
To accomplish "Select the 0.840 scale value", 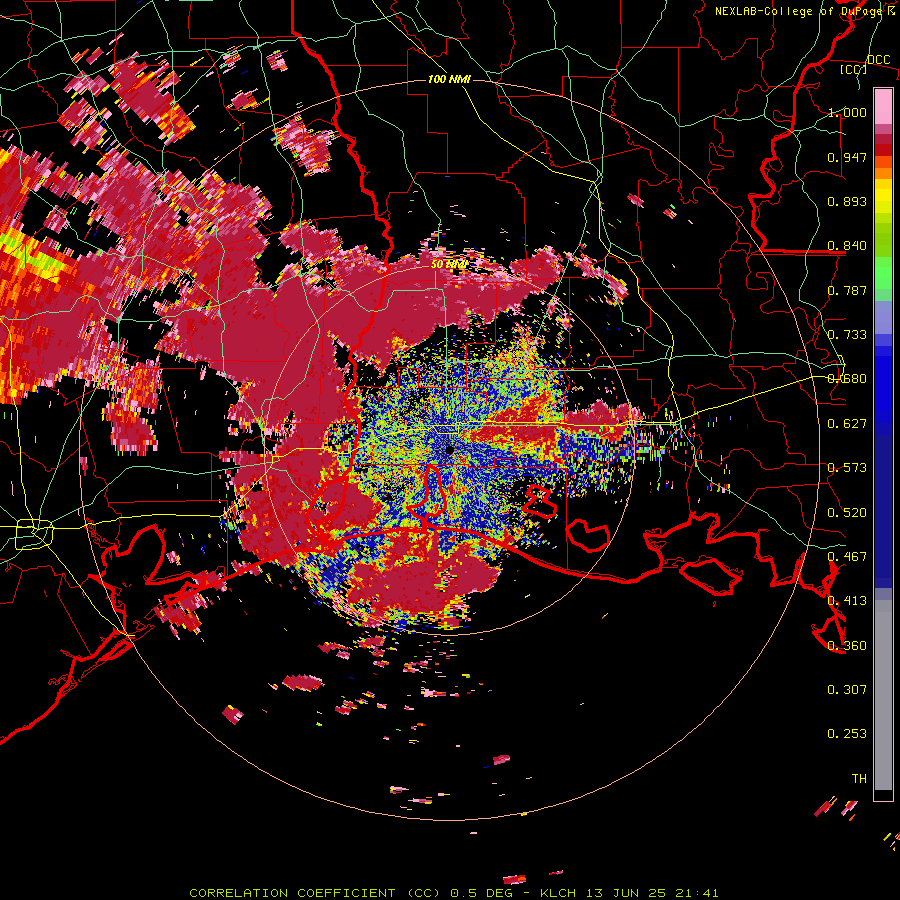I will [x=847, y=246].
